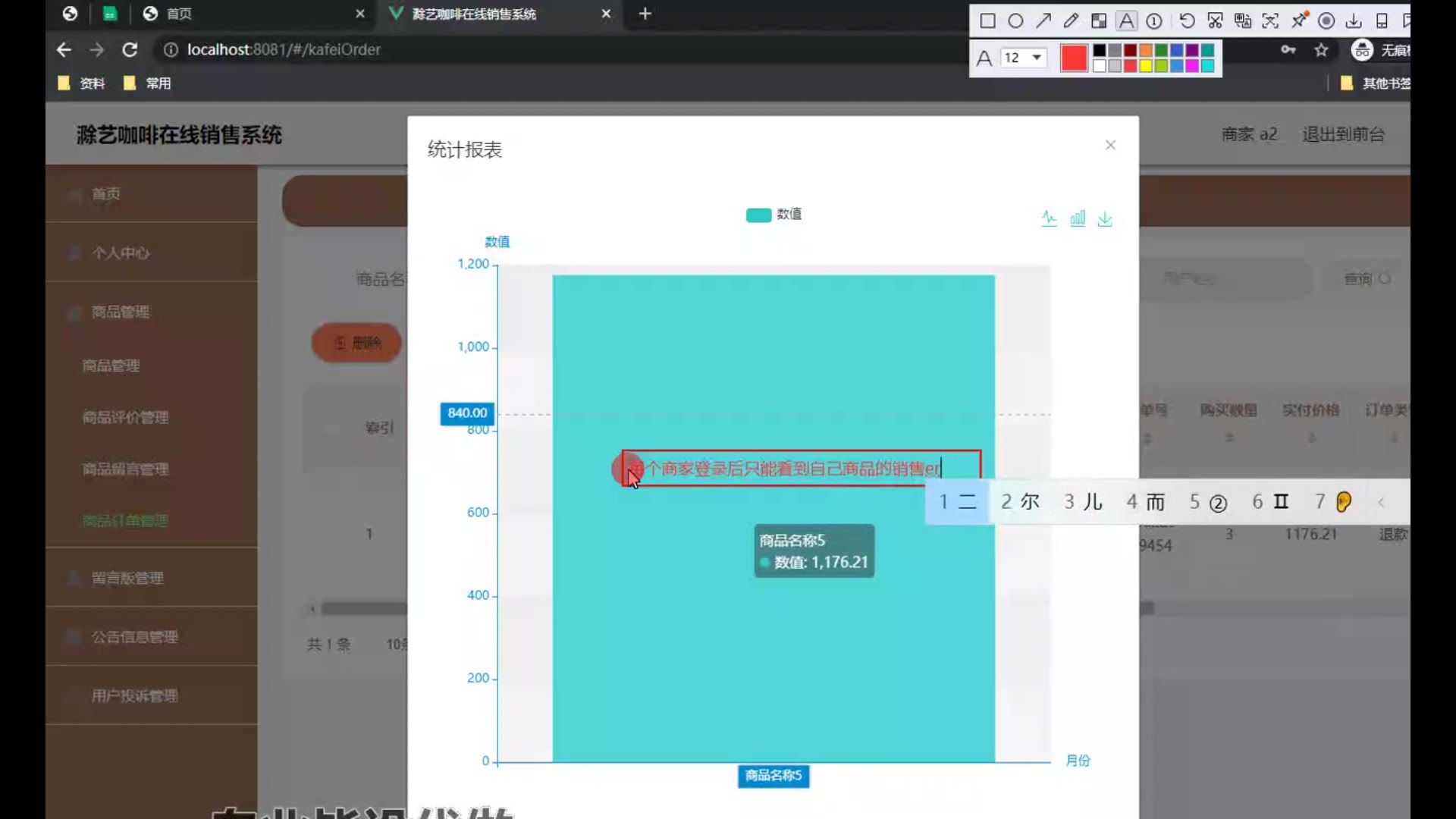The width and height of the screenshot is (1456, 819).
Task: Go forward in browser history
Action: [96, 50]
